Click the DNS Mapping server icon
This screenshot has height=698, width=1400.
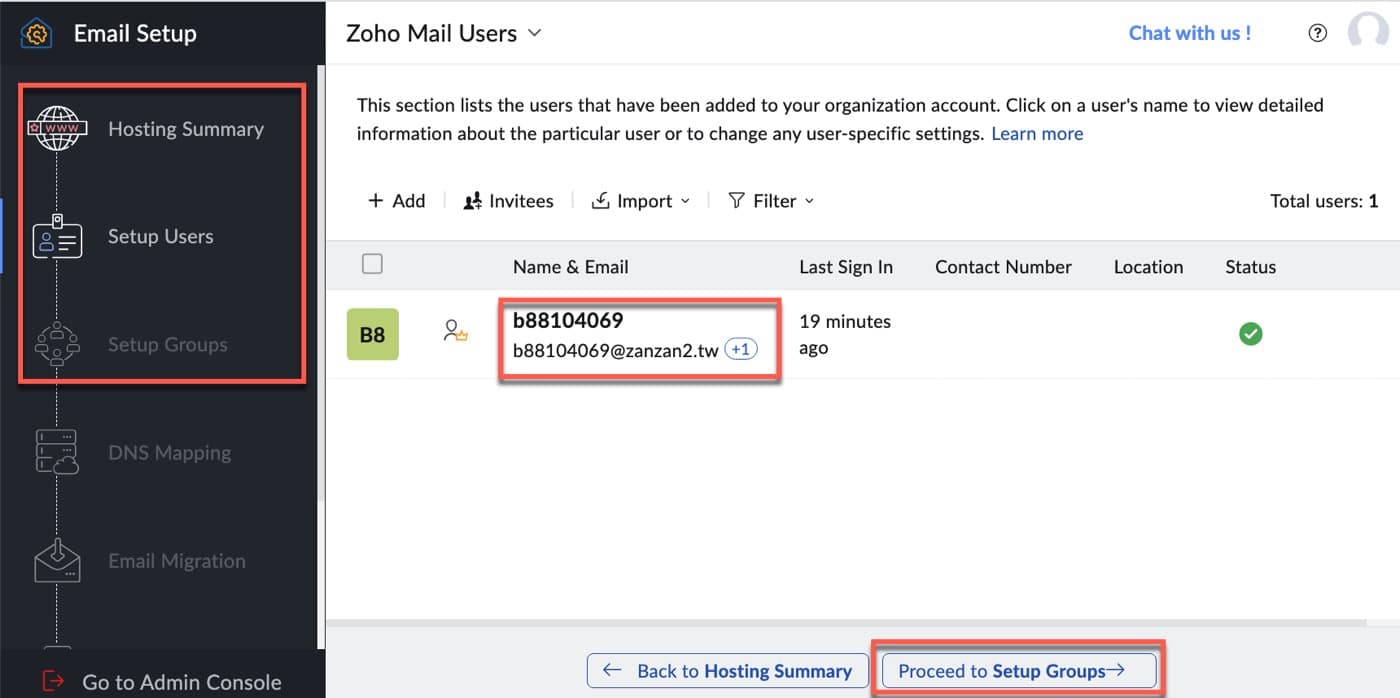coord(57,452)
